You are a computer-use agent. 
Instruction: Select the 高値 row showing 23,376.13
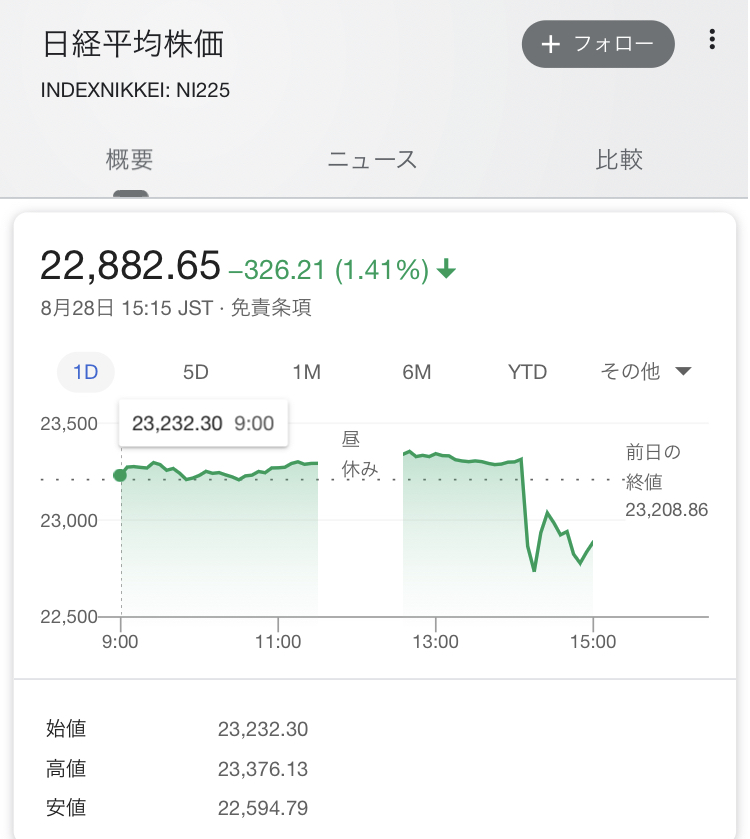click(x=177, y=769)
